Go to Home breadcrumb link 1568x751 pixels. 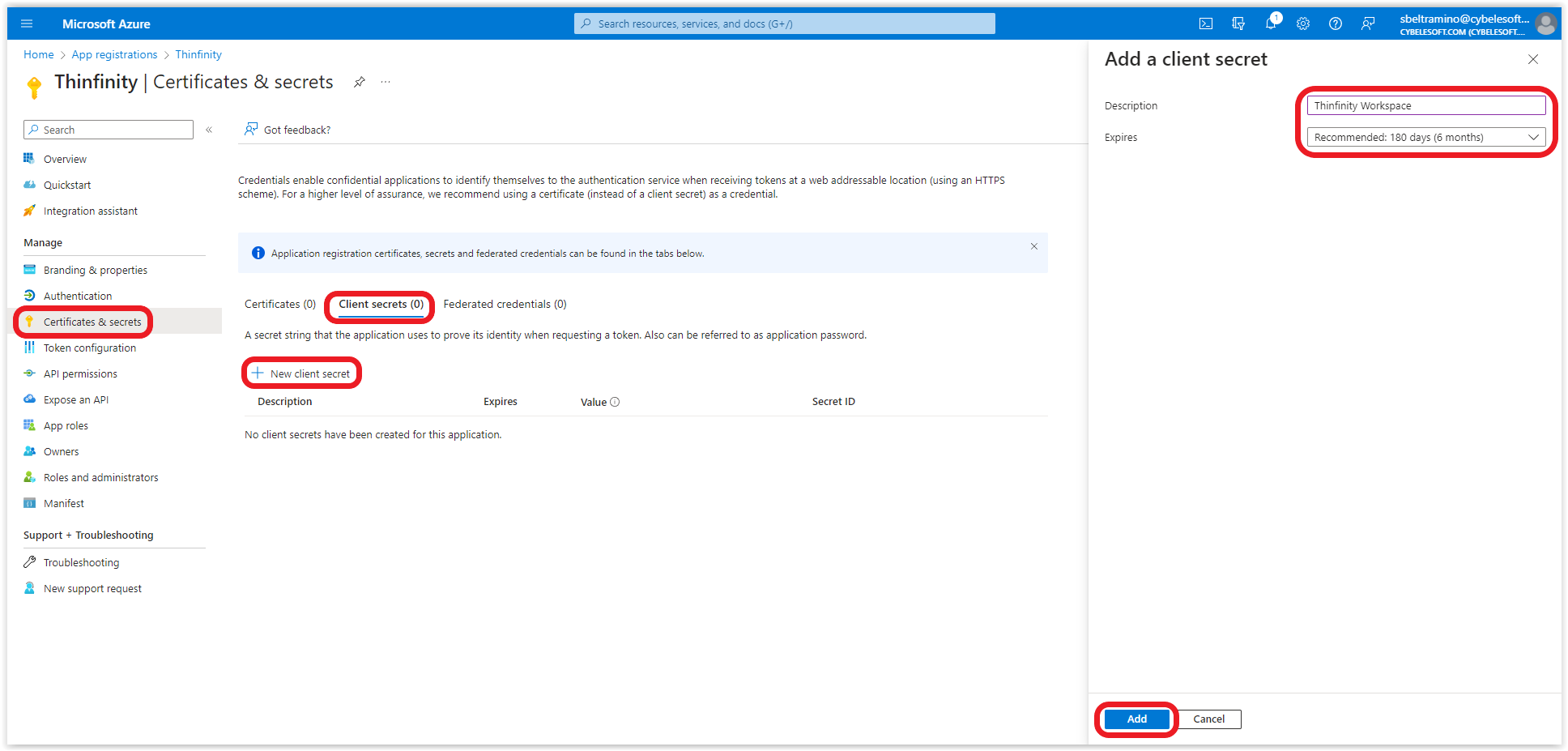[39, 55]
